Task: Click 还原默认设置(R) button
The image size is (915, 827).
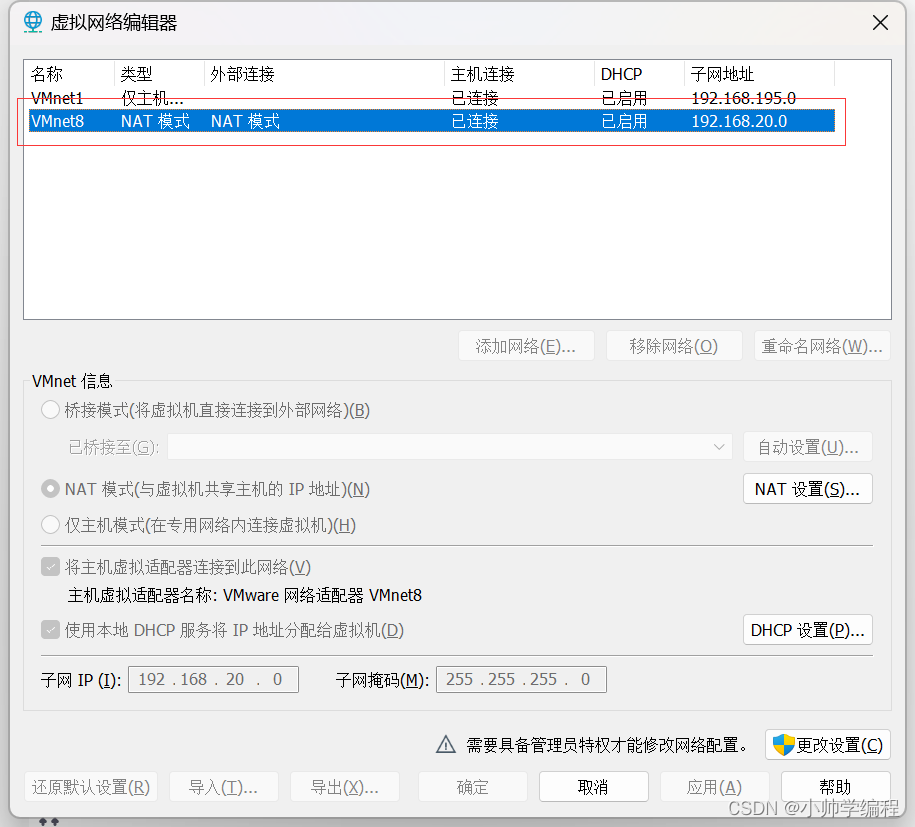Action: [91, 787]
